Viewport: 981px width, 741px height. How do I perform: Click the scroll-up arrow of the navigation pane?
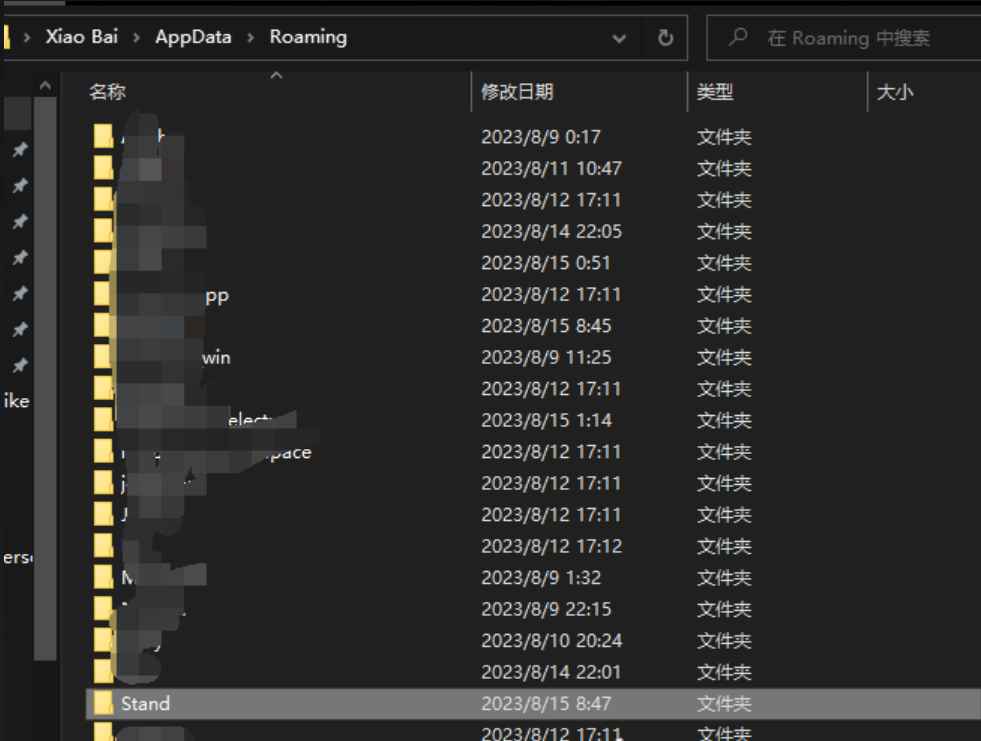pos(45,86)
